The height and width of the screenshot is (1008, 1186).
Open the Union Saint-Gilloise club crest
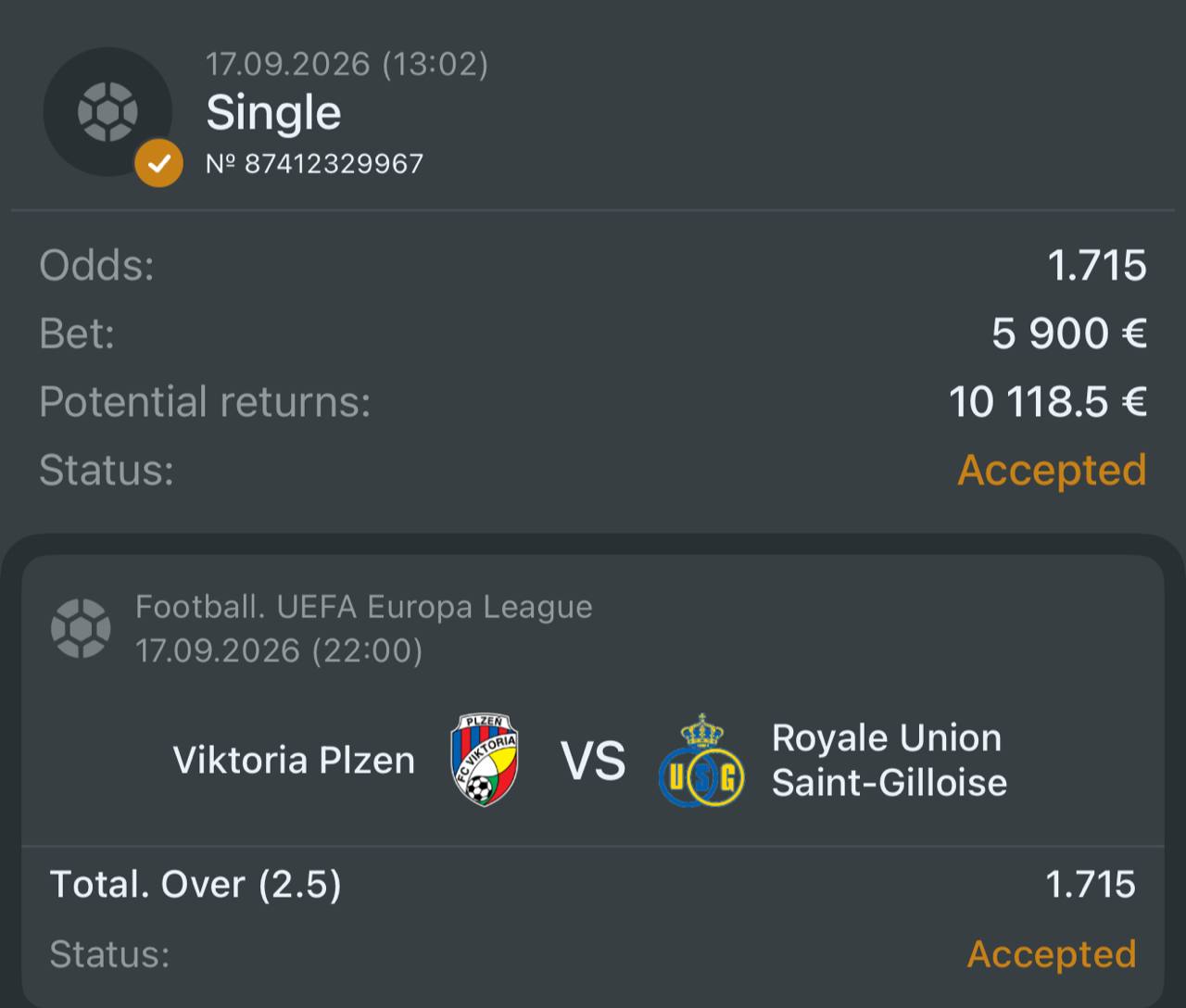[x=701, y=760]
